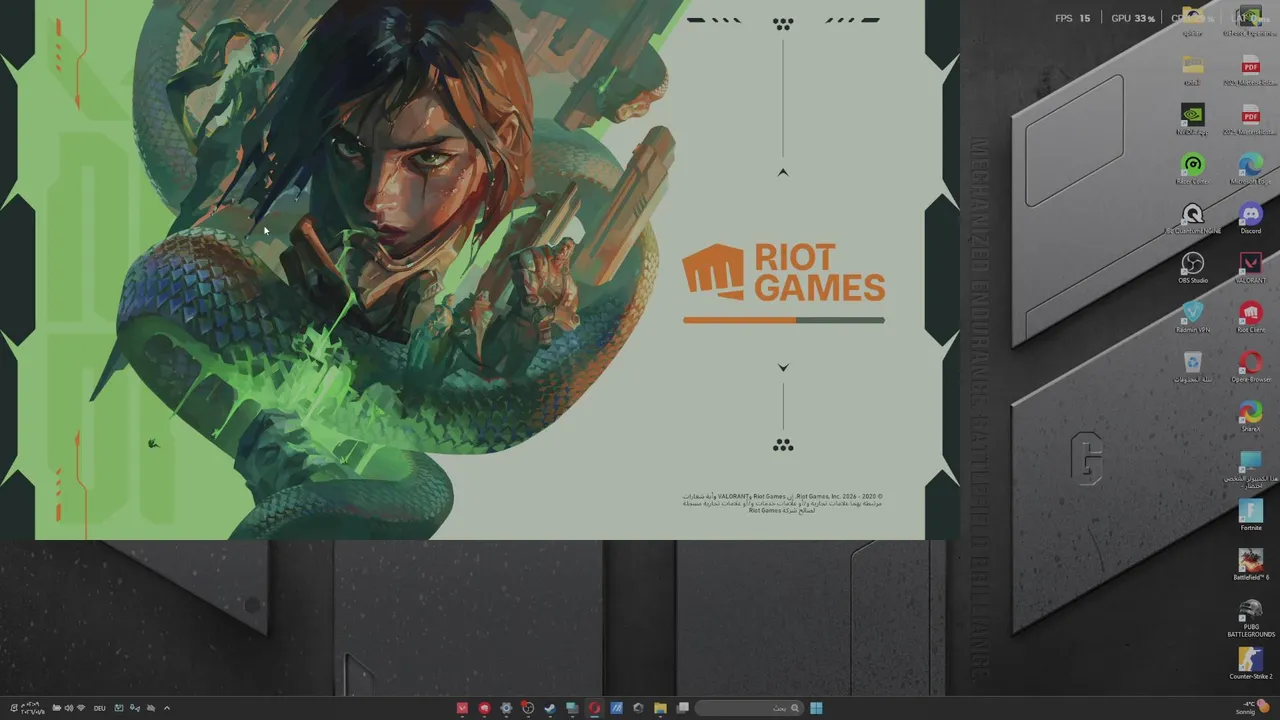Launch the Fortnite desktop shortcut

point(1250,515)
